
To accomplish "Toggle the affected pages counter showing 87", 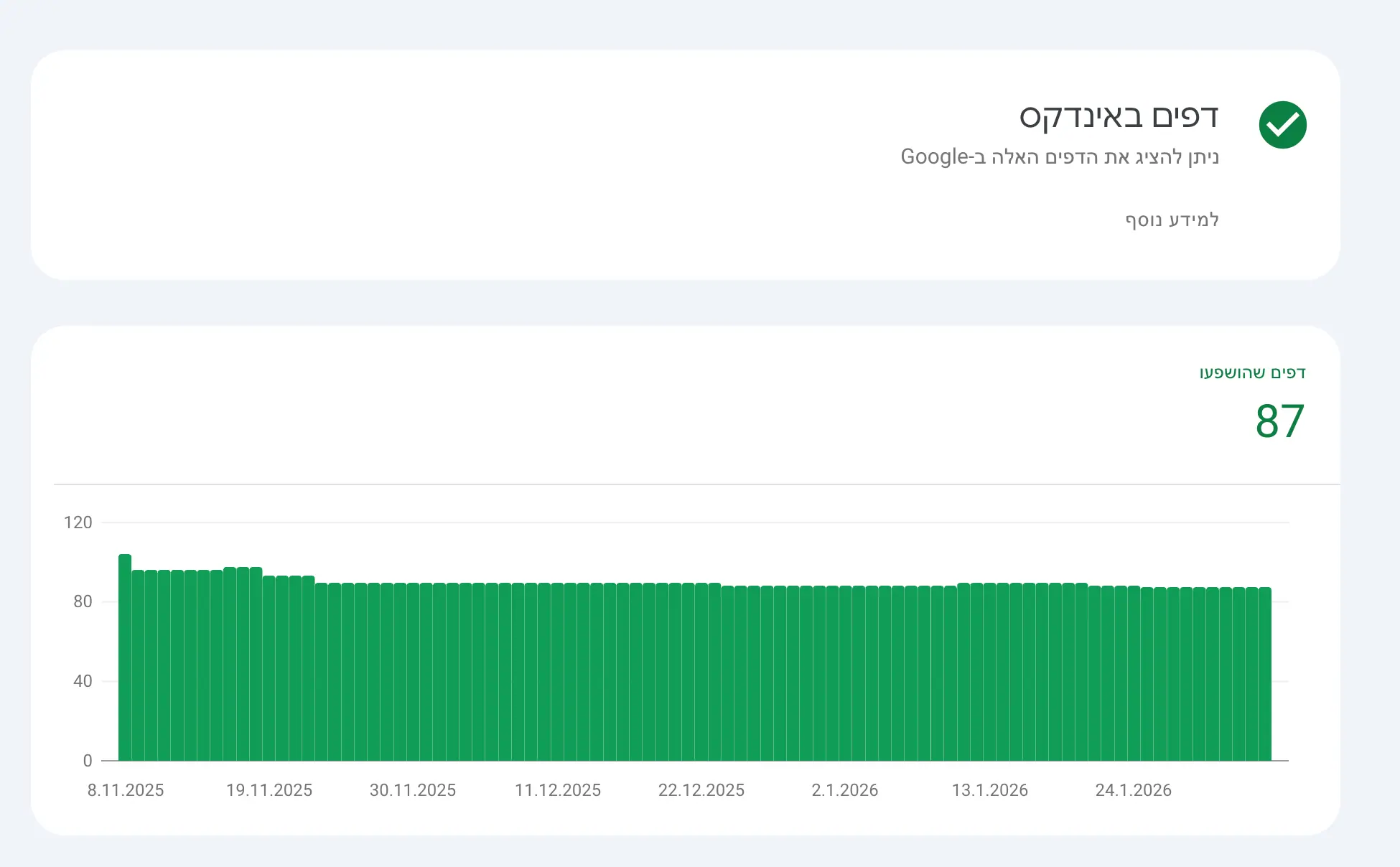I will pos(1279,422).
